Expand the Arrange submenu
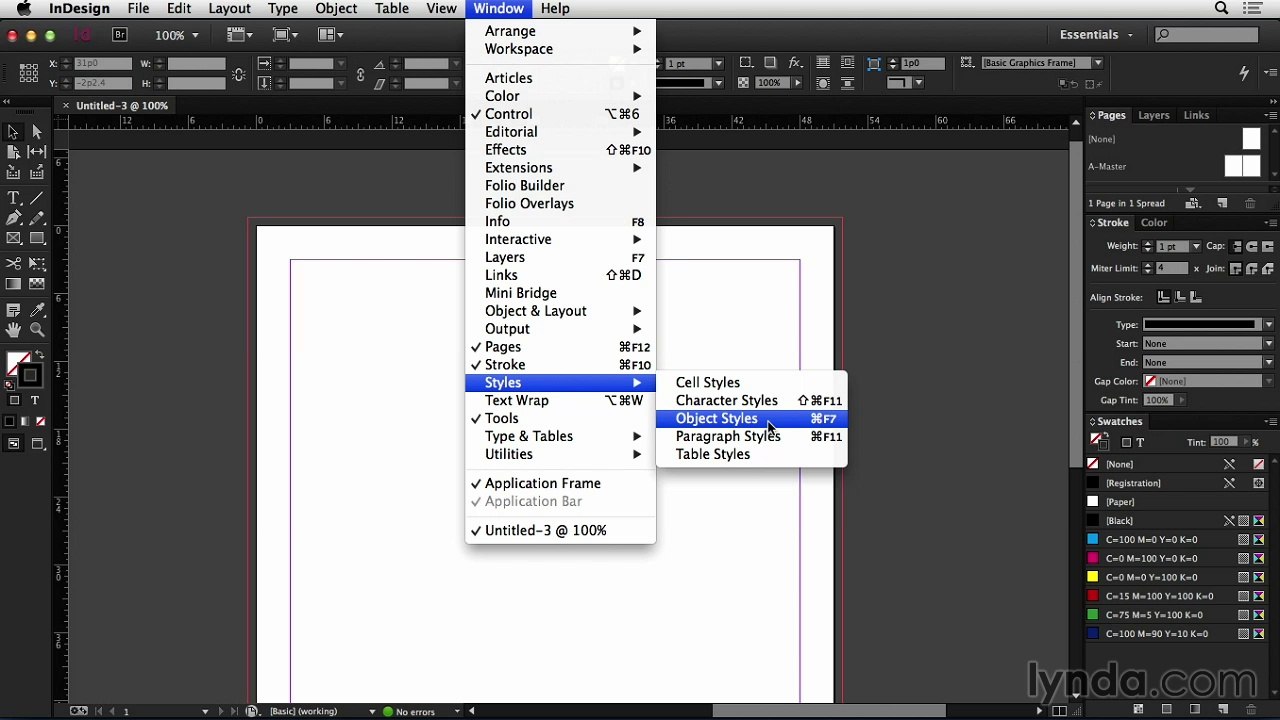Viewport: 1280px width, 720px height. point(560,31)
